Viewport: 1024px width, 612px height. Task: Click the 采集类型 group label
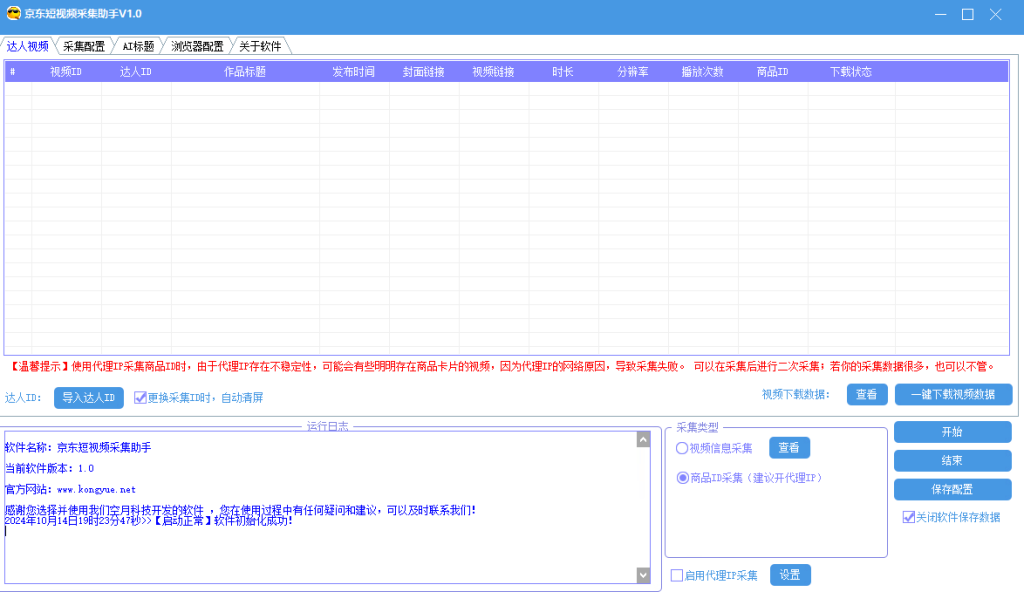[x=697, y=427]
